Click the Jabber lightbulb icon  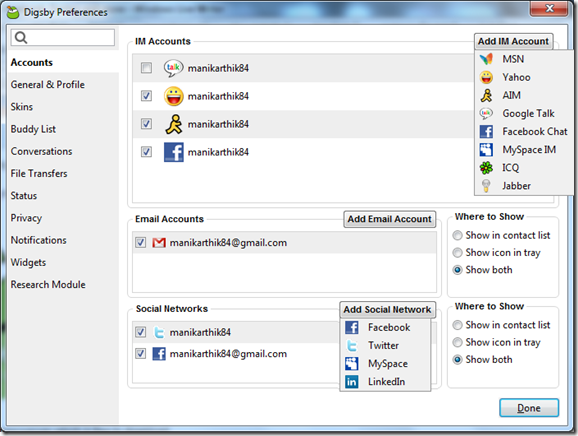486,186
